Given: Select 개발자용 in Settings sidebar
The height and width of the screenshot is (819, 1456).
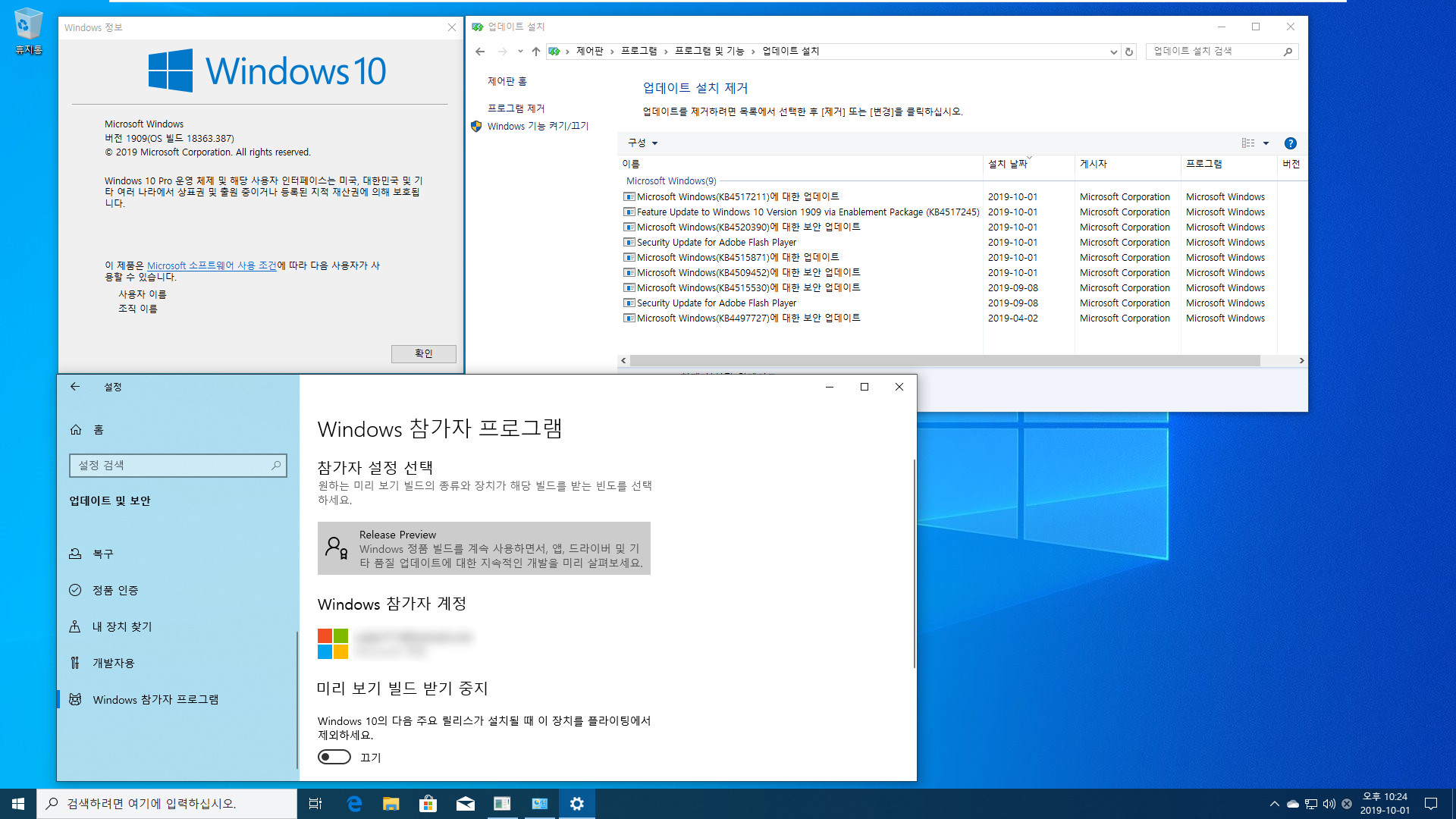Looking at the screenshot, I should tap(177, 663).
